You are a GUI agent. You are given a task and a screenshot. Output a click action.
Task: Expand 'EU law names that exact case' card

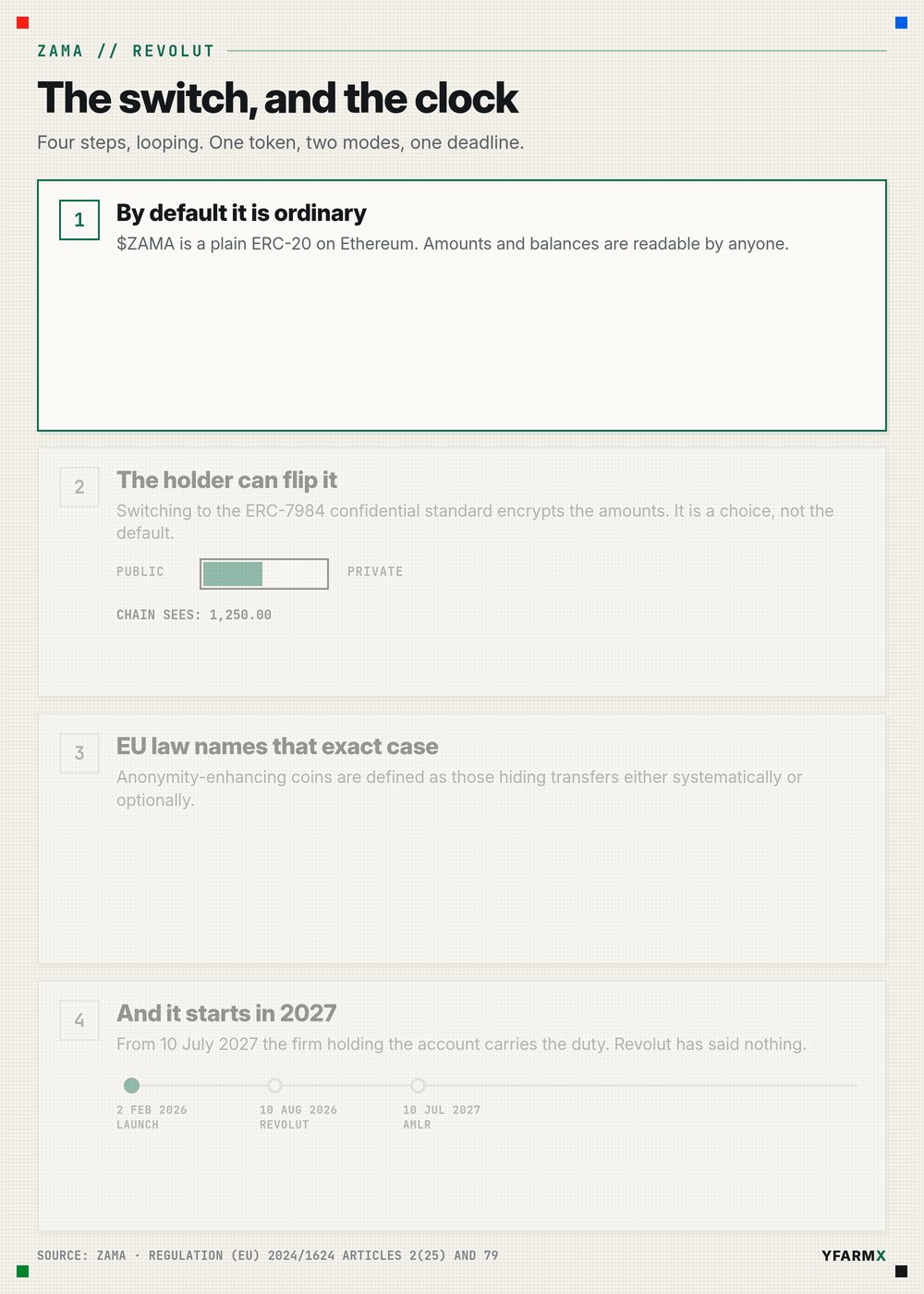pyautogui.click(x=462, y=838)
